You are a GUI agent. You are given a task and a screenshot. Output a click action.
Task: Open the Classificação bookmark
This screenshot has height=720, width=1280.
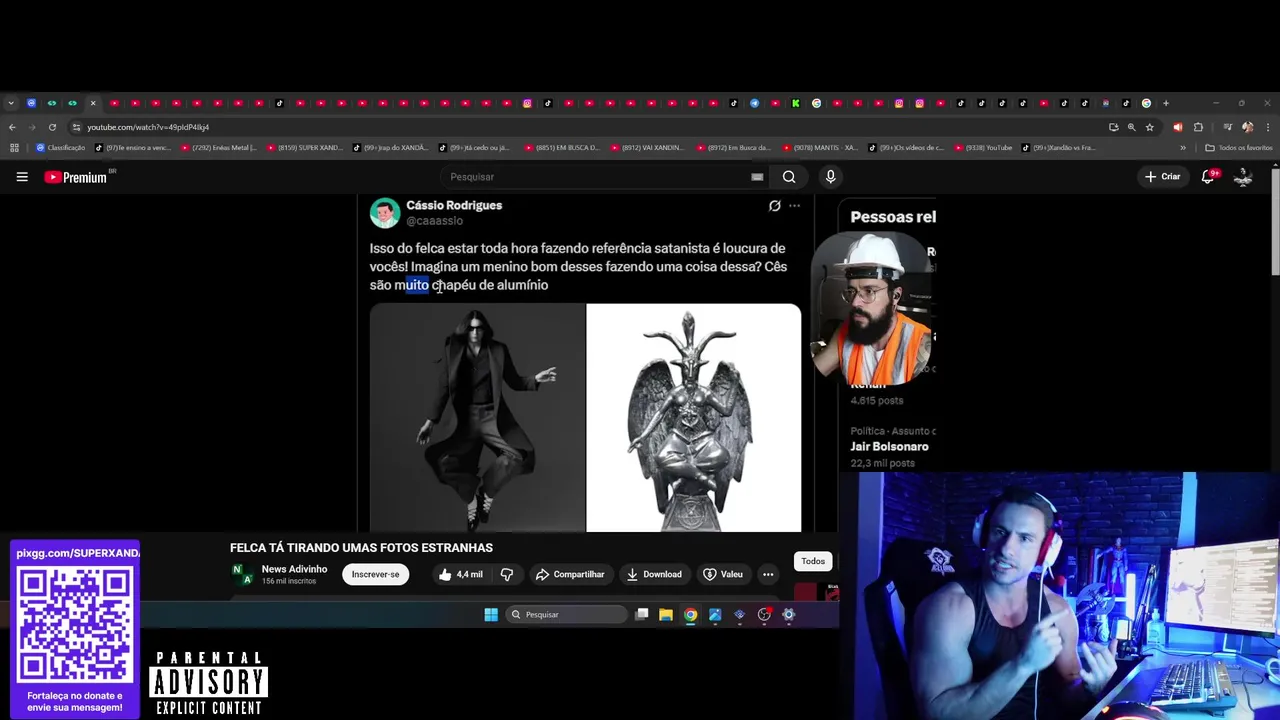(x=61, y=148)
